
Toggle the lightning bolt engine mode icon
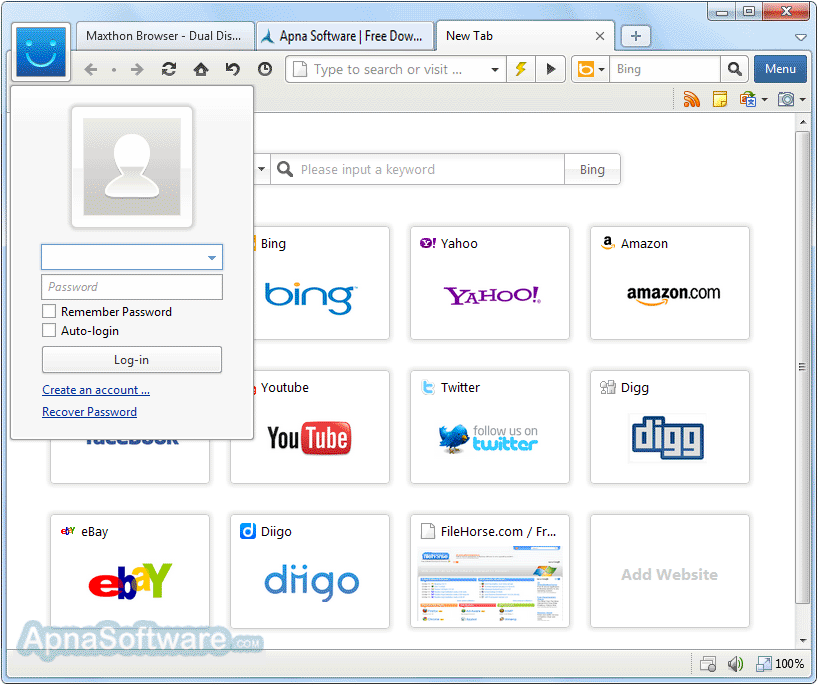(521, 69)
